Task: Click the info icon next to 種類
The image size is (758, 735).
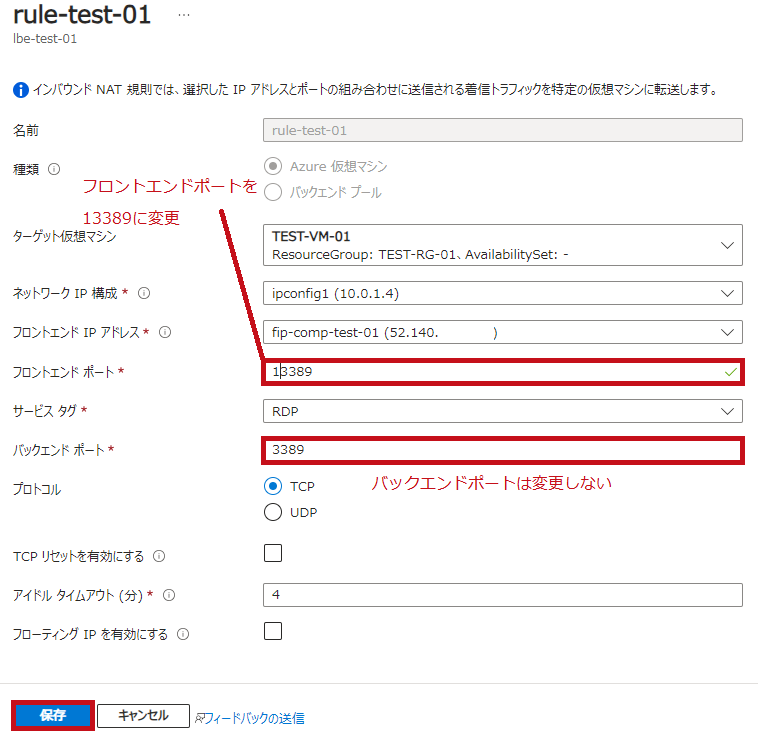Action: coord(54,169)
